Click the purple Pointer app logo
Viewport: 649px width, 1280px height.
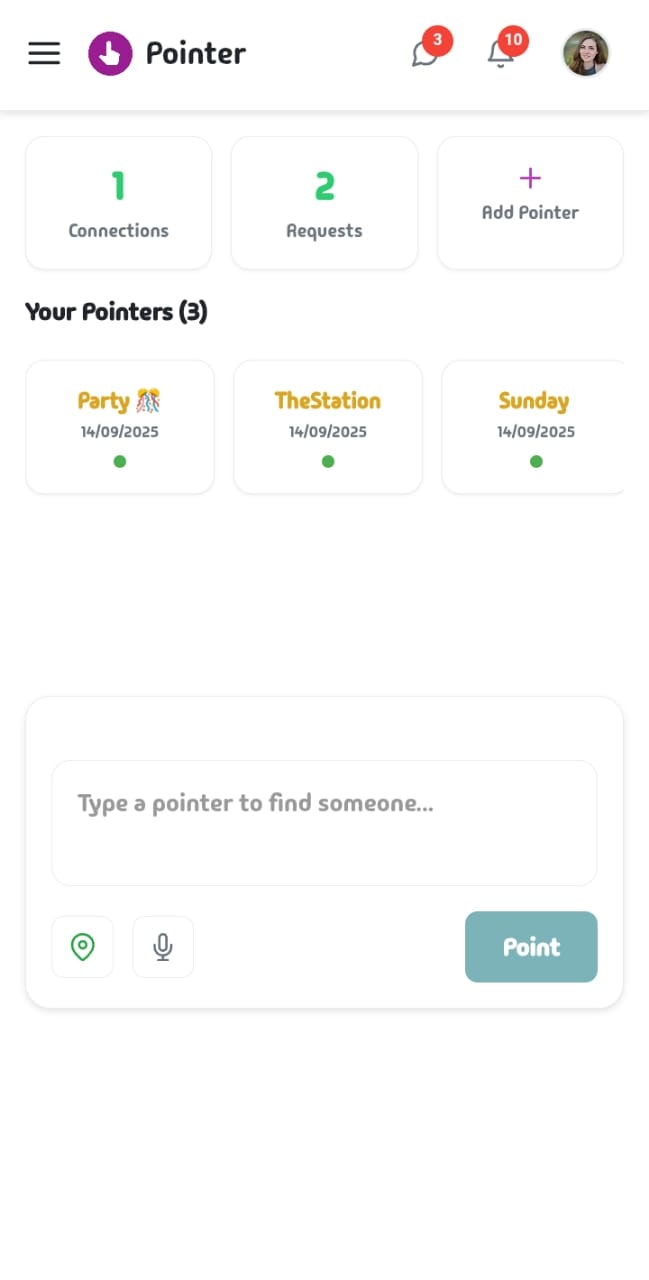pos(110,52)
